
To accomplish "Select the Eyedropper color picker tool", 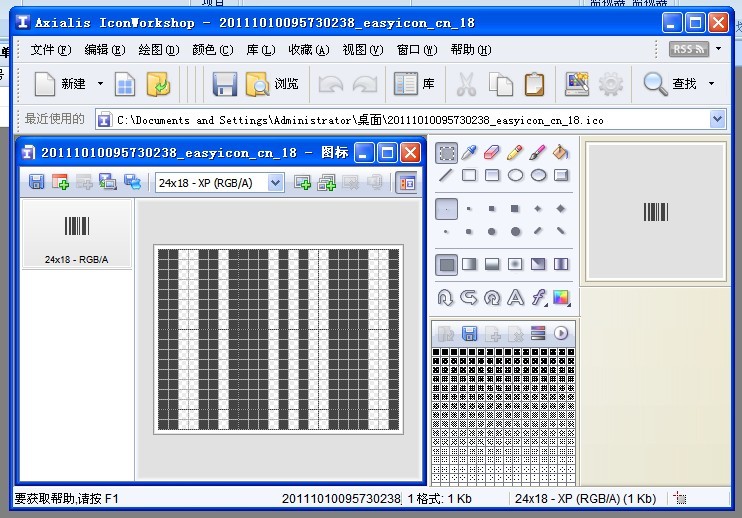I will [469, 153].
